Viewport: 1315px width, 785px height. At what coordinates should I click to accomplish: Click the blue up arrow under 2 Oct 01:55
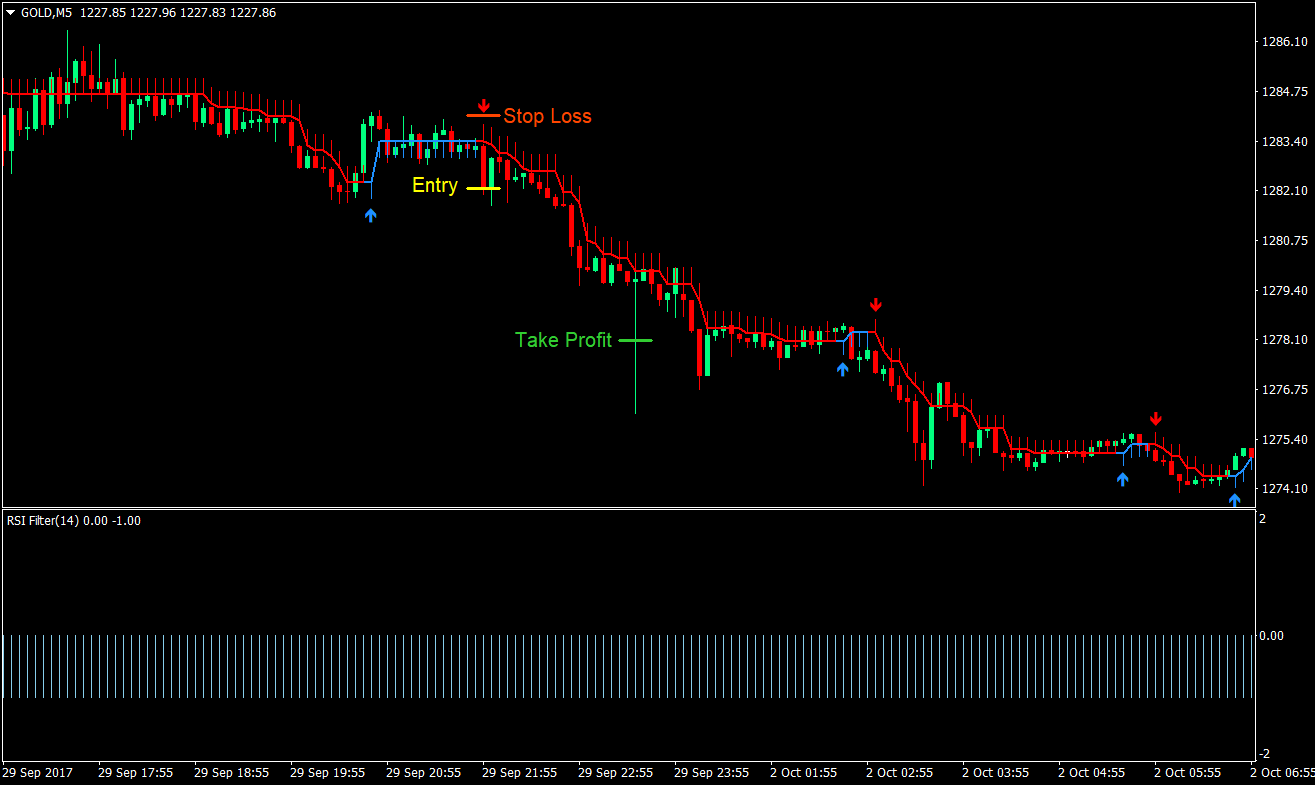(843, 369)
